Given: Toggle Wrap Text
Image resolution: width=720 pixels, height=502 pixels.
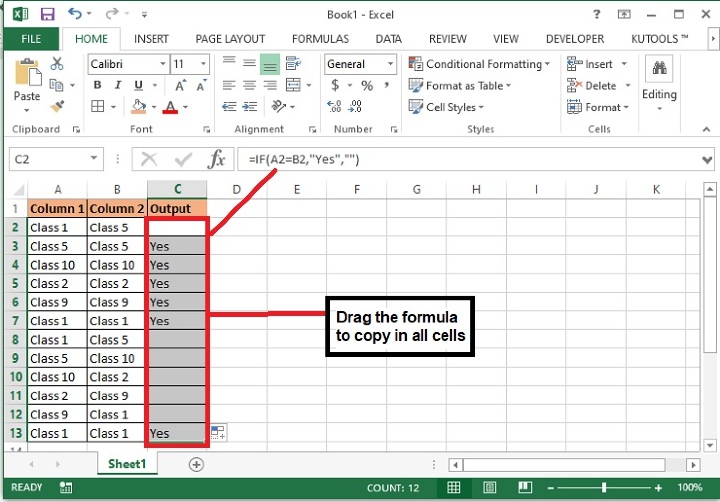Looking at the screenshot, I should pyautogui.click(x=293, y=63).
